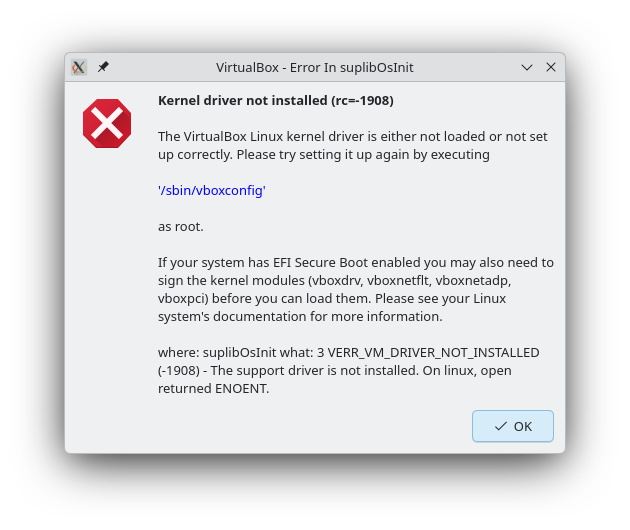Screen dimensions: 630x530
Task: Click the checkmark icon on OK button
Action: coord(500,426)
